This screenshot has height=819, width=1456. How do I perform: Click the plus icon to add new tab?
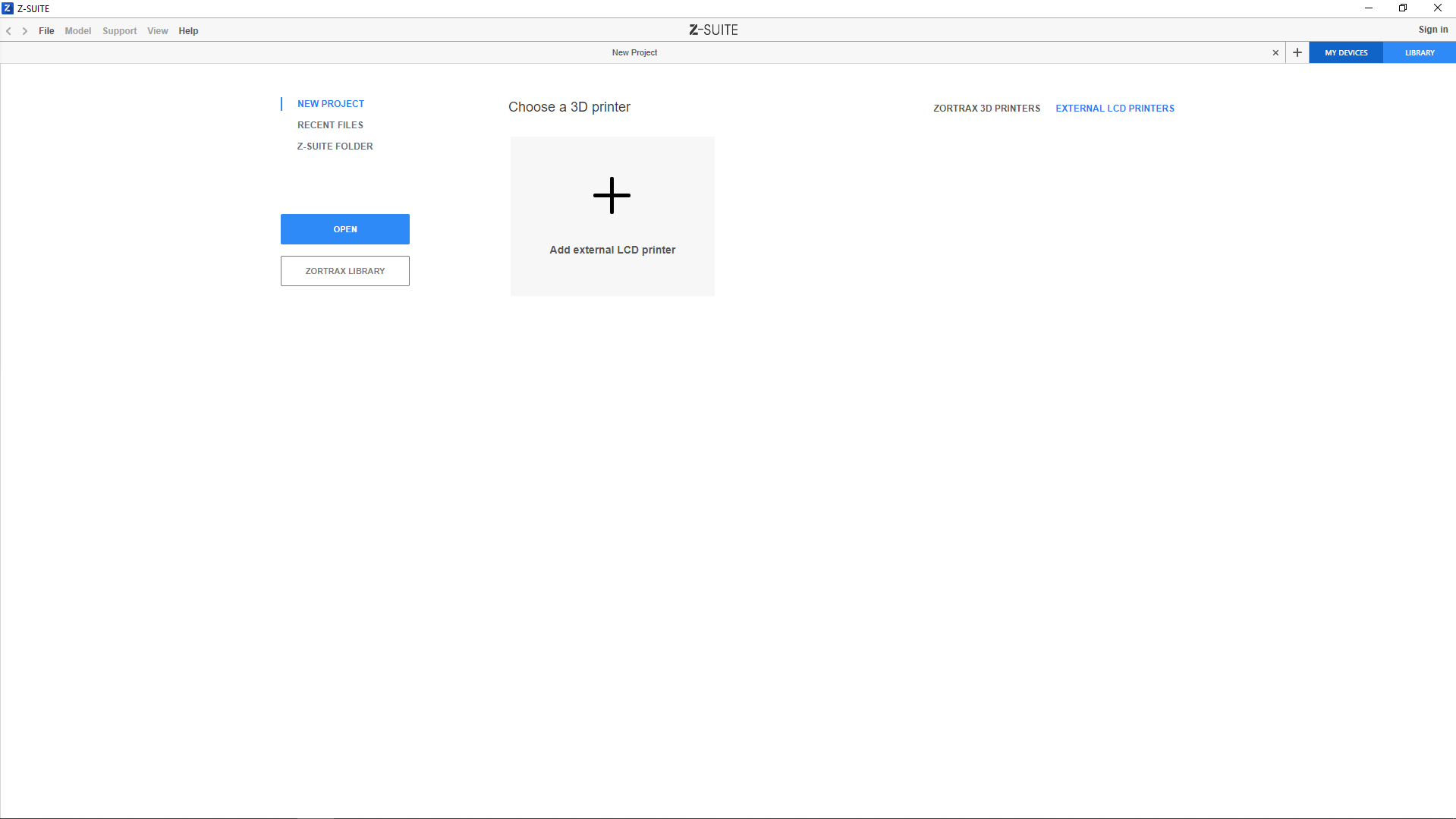(1297, 52)
